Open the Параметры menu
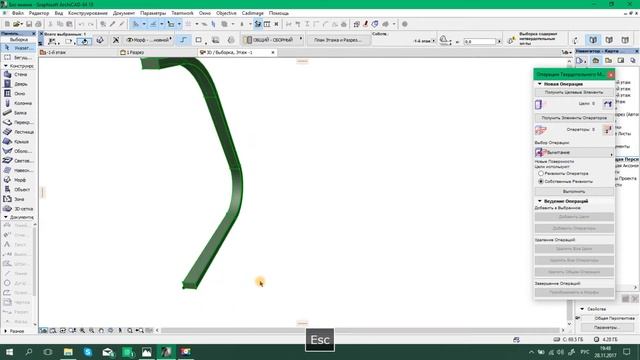This screenshot has width=640, height=360. point(153,13)
